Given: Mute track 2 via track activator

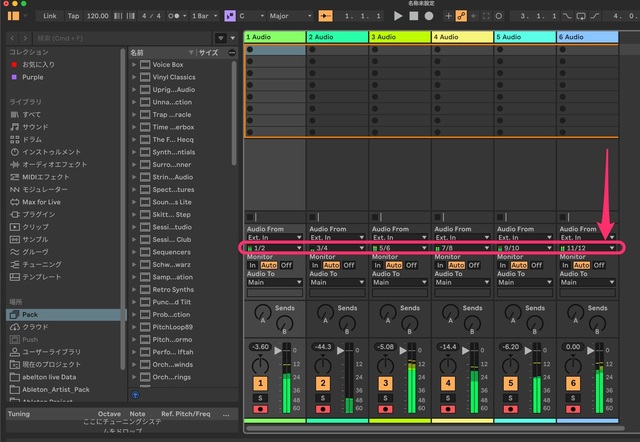Looking at the screenshot, I should click(323, 383).
